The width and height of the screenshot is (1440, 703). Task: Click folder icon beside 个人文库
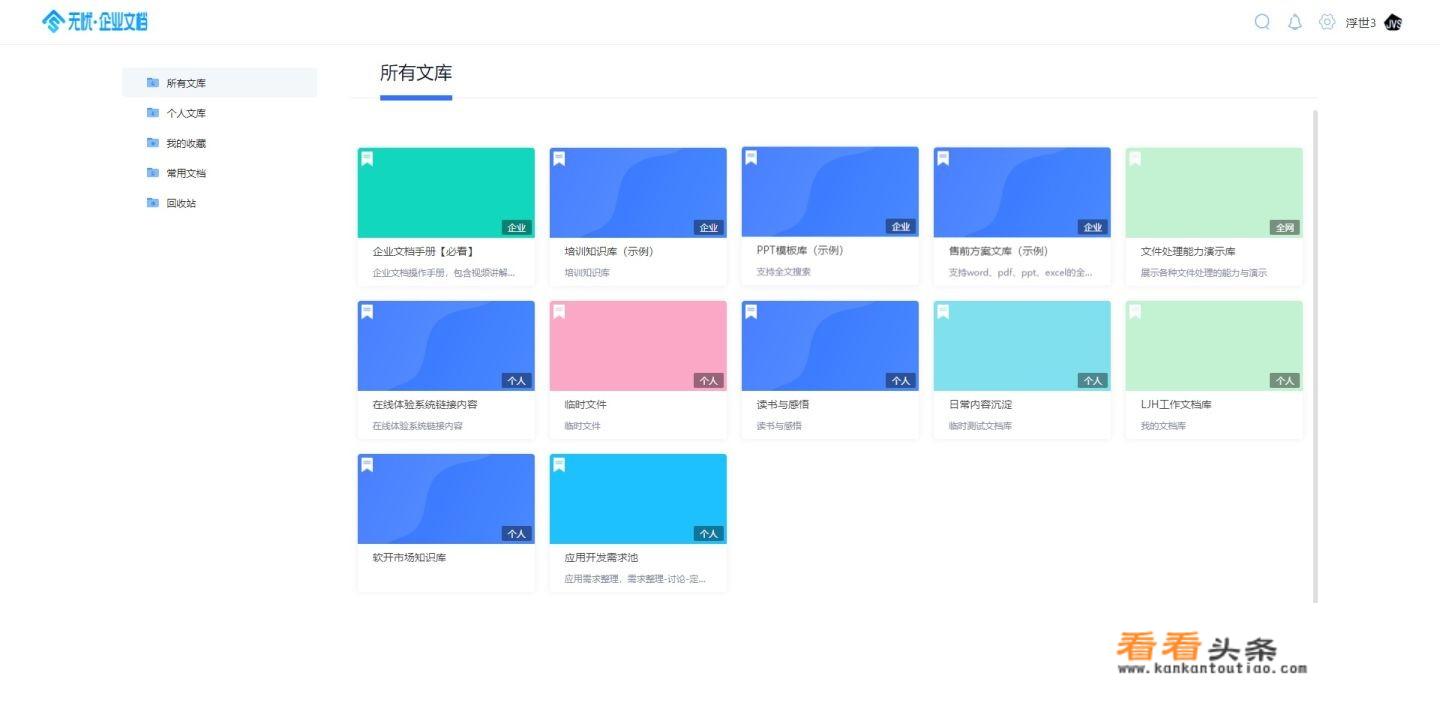tap(153, 112)
